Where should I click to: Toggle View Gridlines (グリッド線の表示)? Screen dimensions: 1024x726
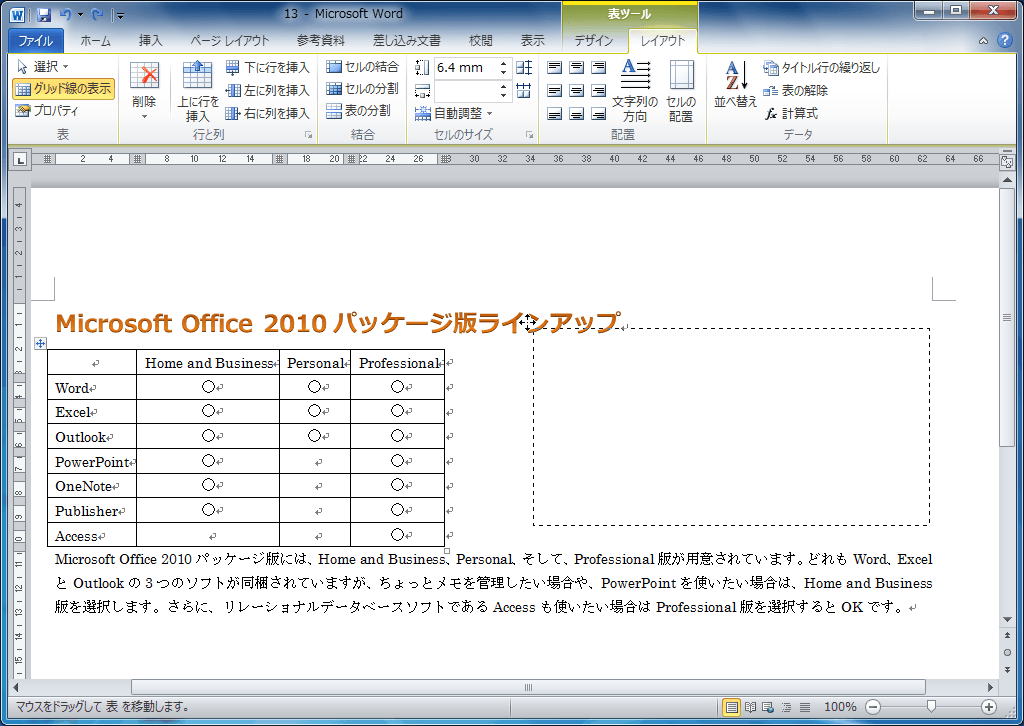(63, 89)
